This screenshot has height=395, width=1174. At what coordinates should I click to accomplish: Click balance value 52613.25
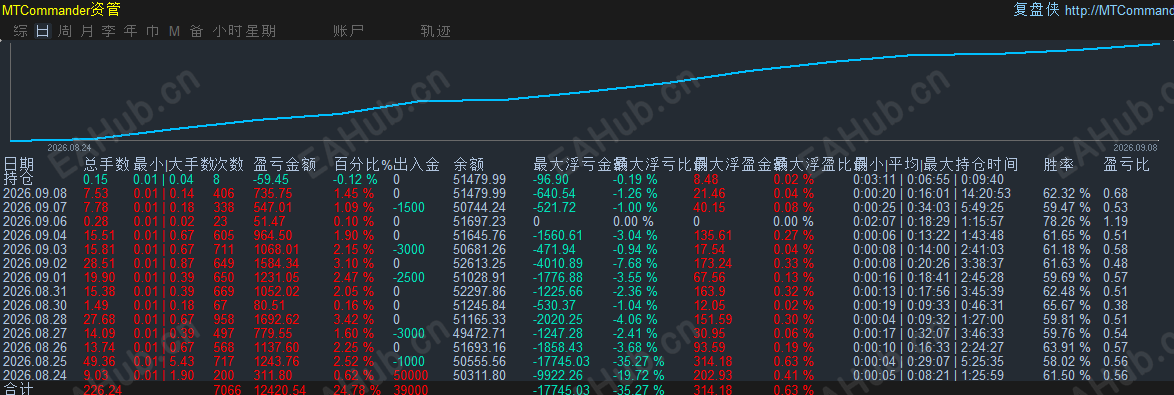(479, 263)
